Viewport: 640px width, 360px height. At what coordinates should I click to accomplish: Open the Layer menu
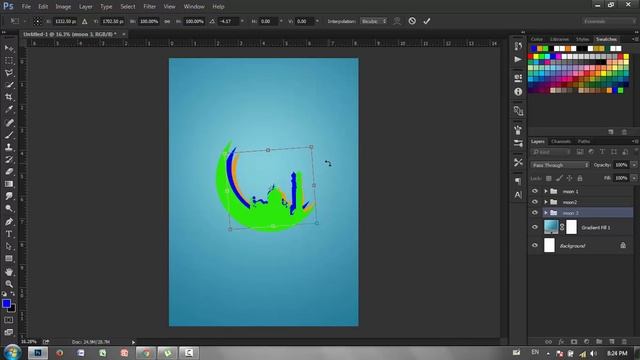(85, 7)
